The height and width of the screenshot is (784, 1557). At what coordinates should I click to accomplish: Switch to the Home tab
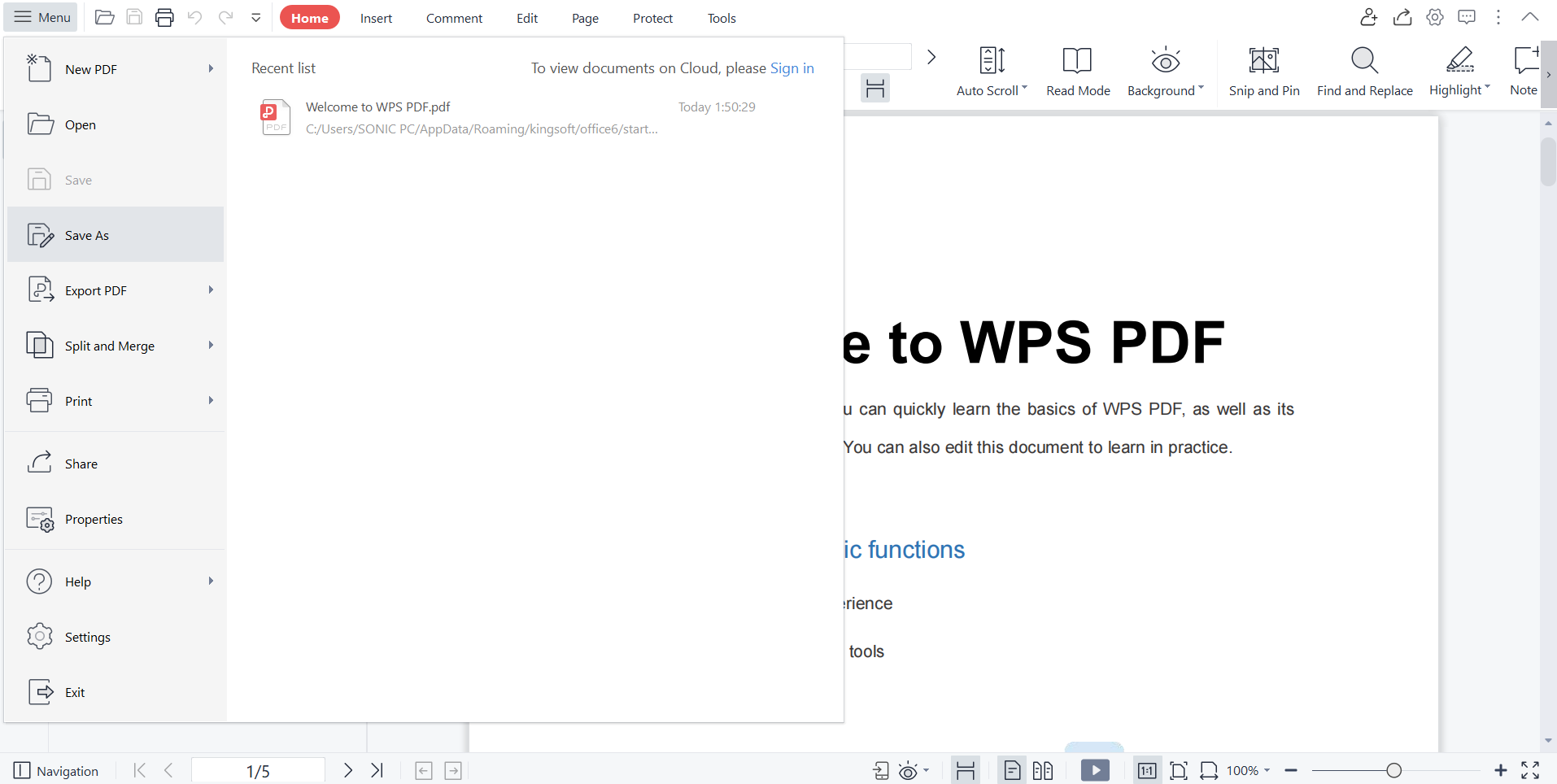pos(310,18)
